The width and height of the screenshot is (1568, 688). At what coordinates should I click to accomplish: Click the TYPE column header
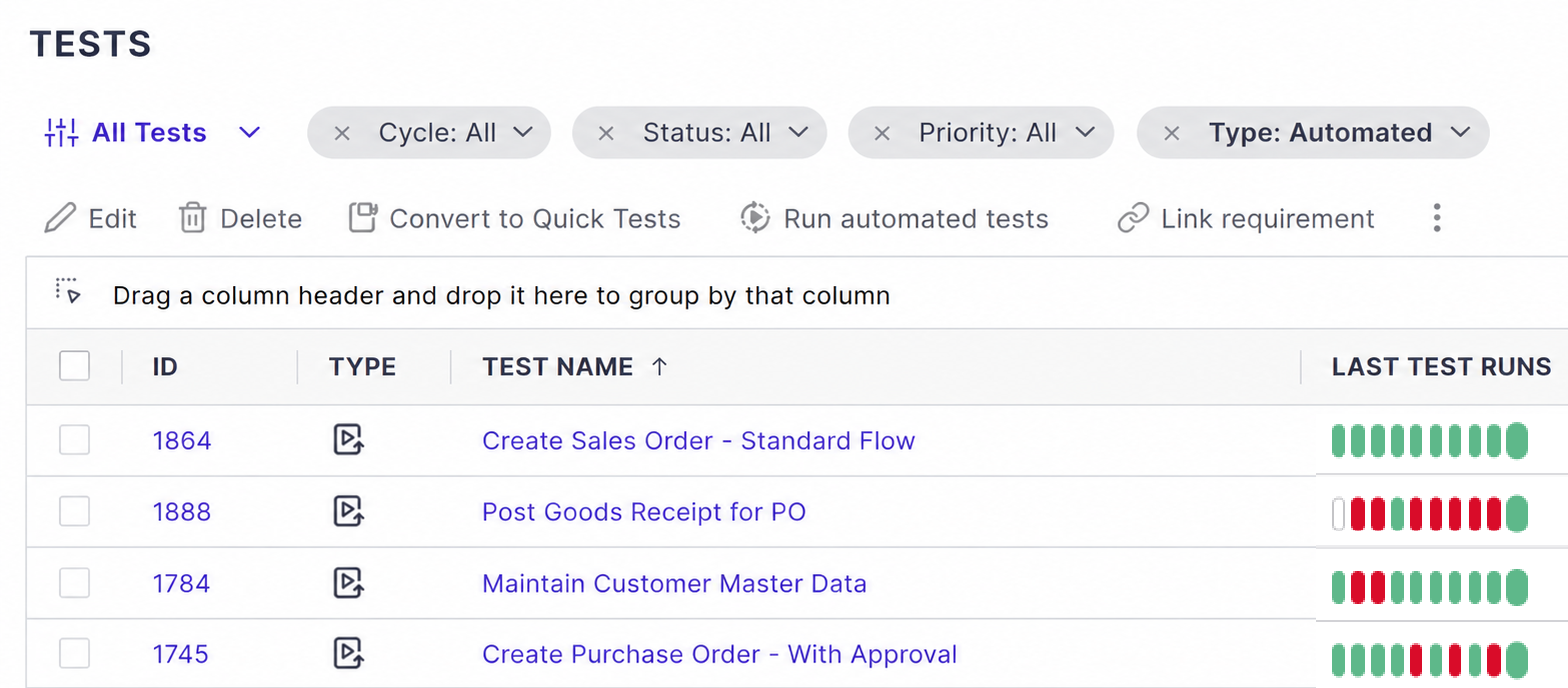362,367
